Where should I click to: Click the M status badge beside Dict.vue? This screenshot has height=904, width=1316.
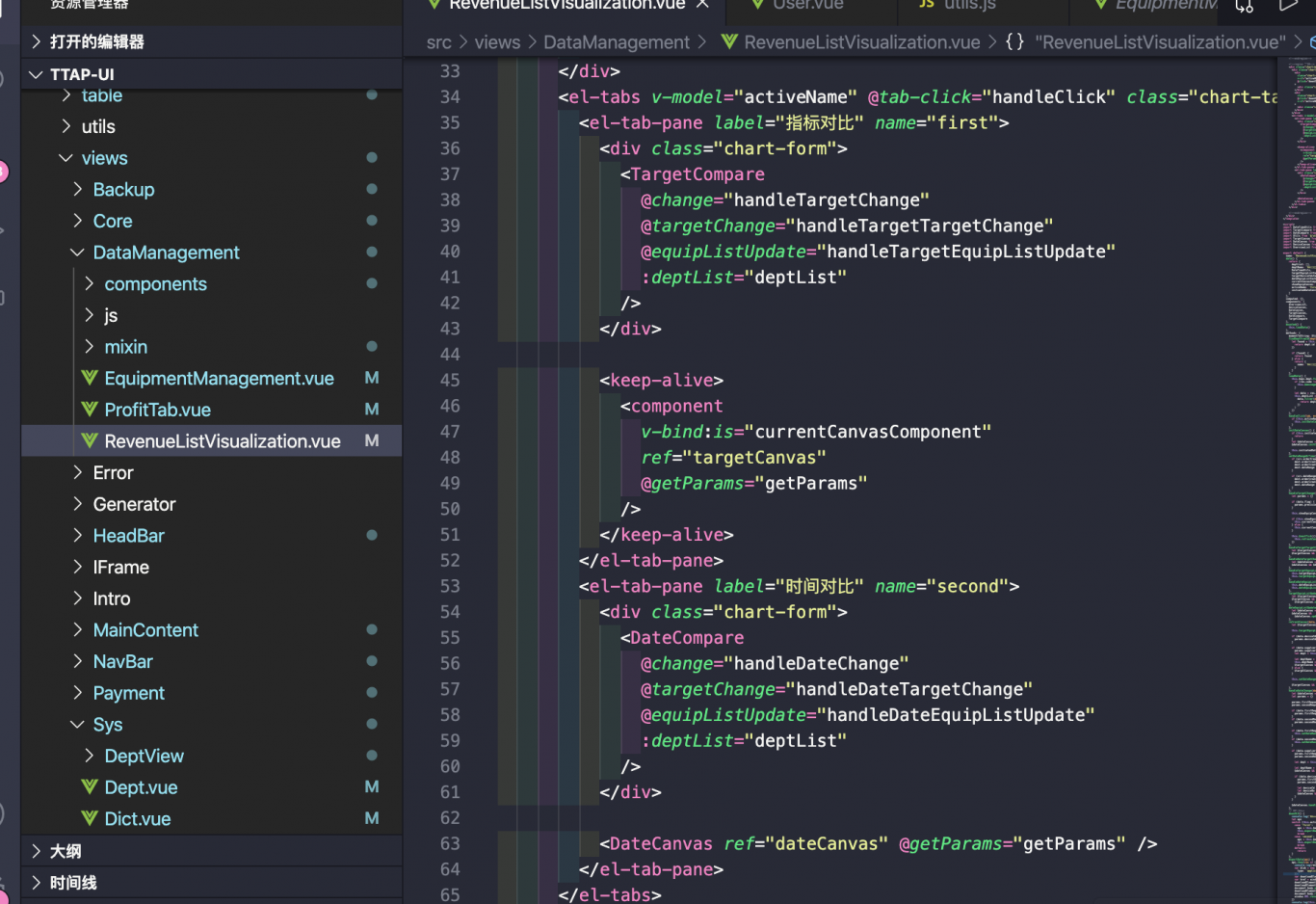click(x=372, y=818)
